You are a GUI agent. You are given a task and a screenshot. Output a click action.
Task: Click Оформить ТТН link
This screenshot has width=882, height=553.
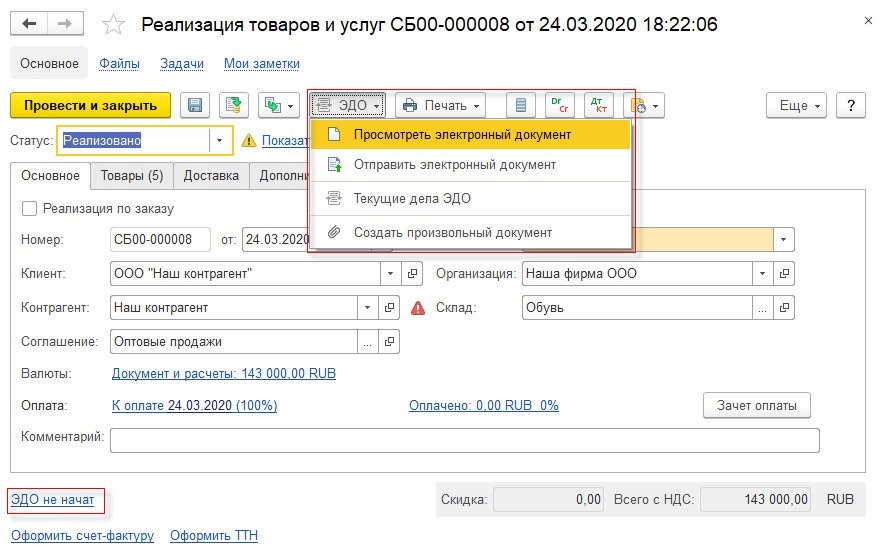214,536
